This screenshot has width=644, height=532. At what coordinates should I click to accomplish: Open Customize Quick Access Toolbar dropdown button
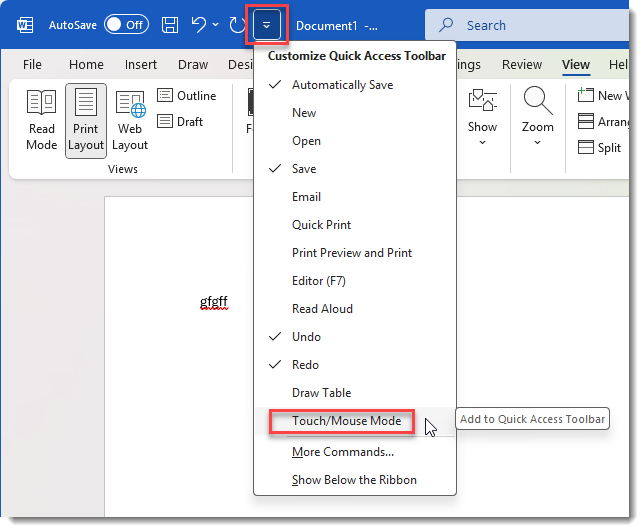[x=267, y=25]
